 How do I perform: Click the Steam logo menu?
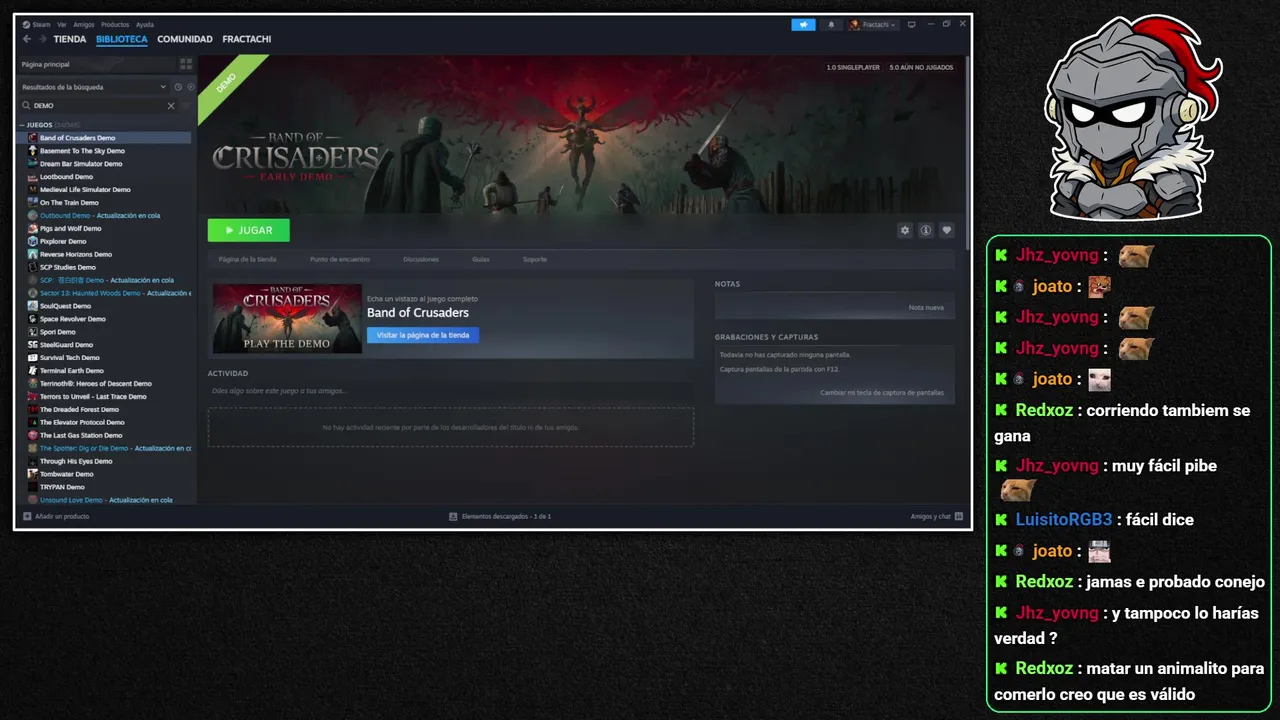click(36, 24)
